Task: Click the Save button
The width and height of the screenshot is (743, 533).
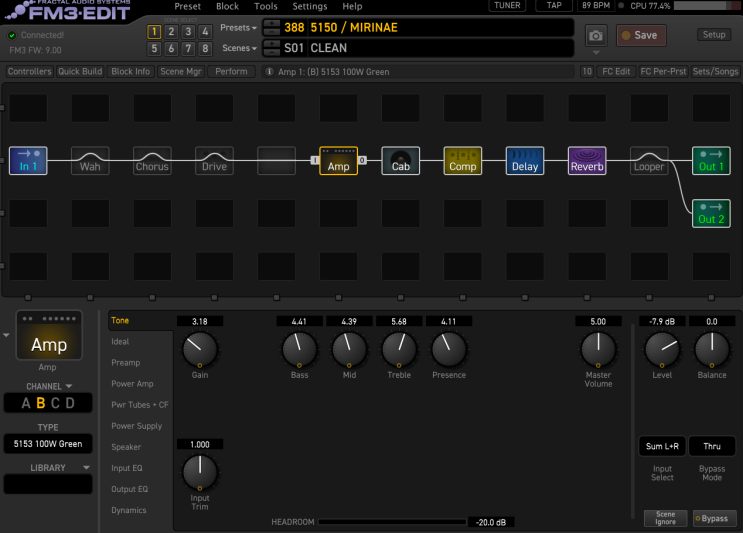Action: pos(641,36)
